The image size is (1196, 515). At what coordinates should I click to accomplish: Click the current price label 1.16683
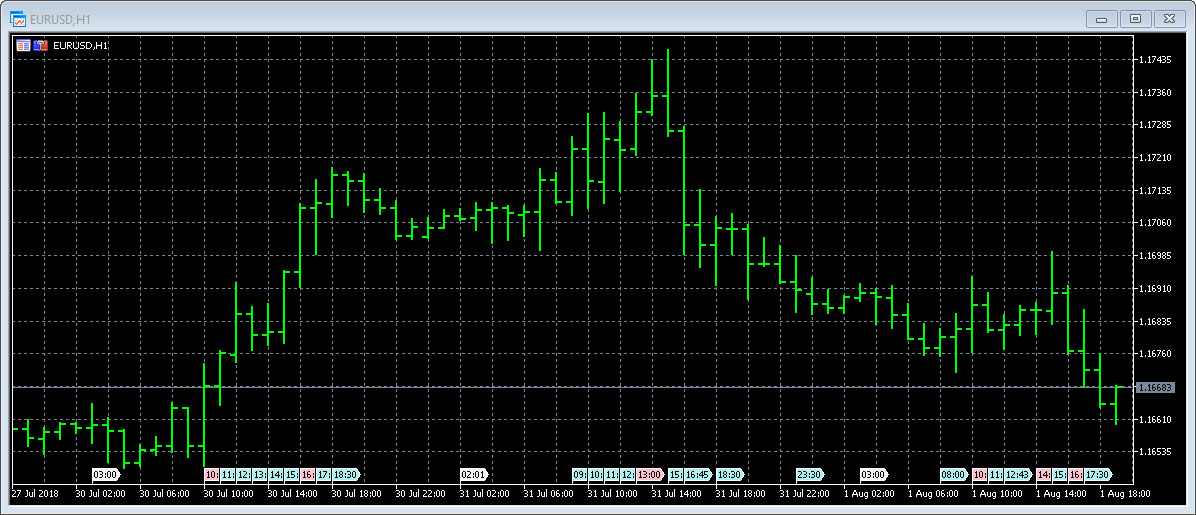(x=1155, y=388)
